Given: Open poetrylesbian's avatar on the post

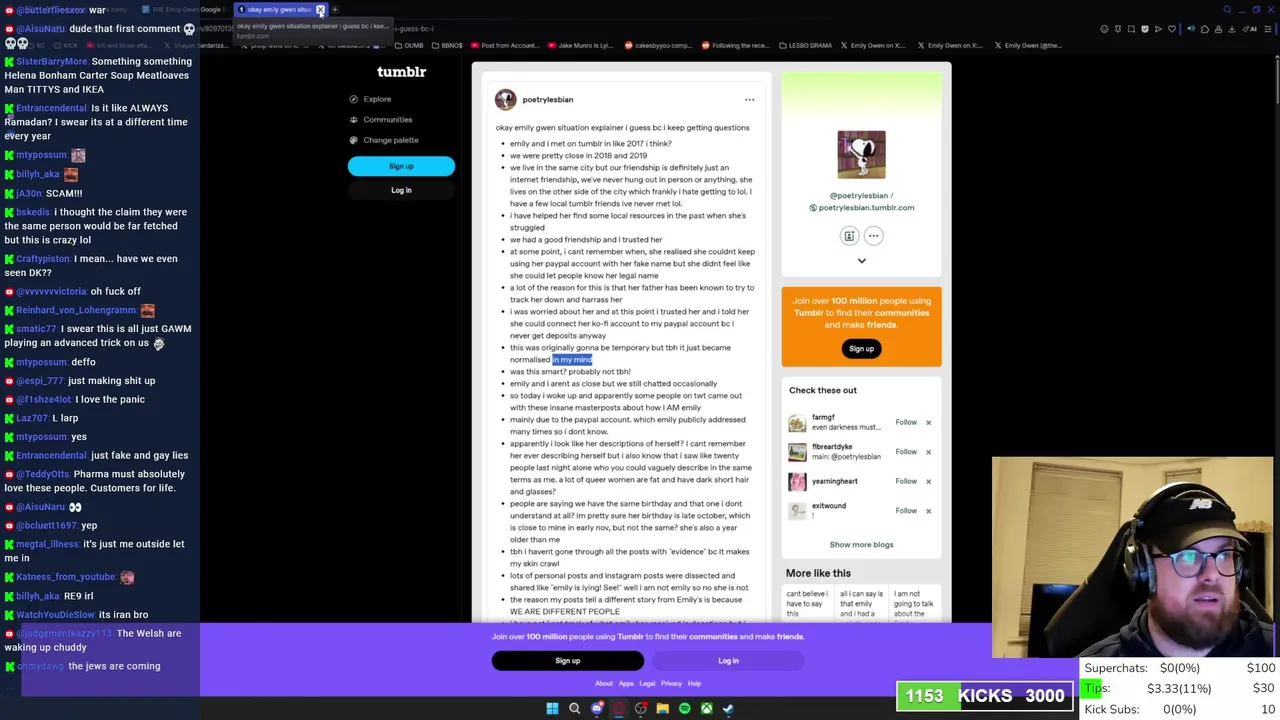Looking at the screenshot, I should pos(505,99).
